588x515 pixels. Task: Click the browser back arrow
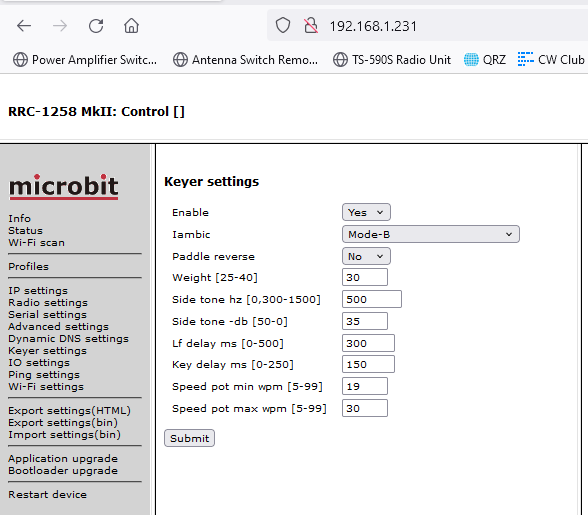24,26
